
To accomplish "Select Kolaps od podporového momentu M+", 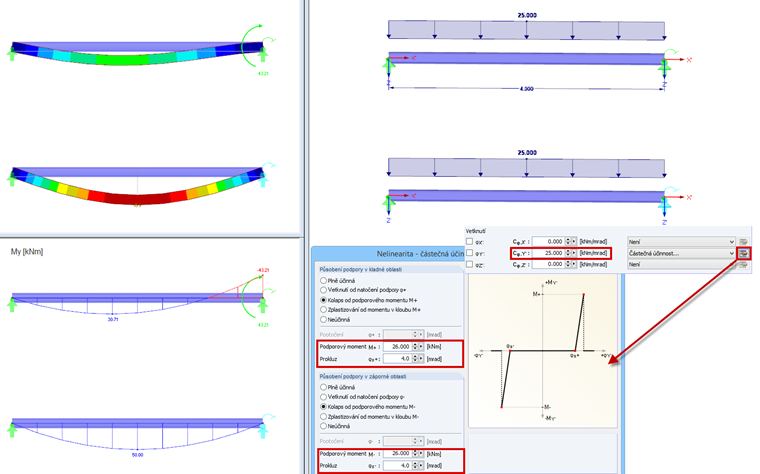I will pyautogui.click(x=323, y=300).
